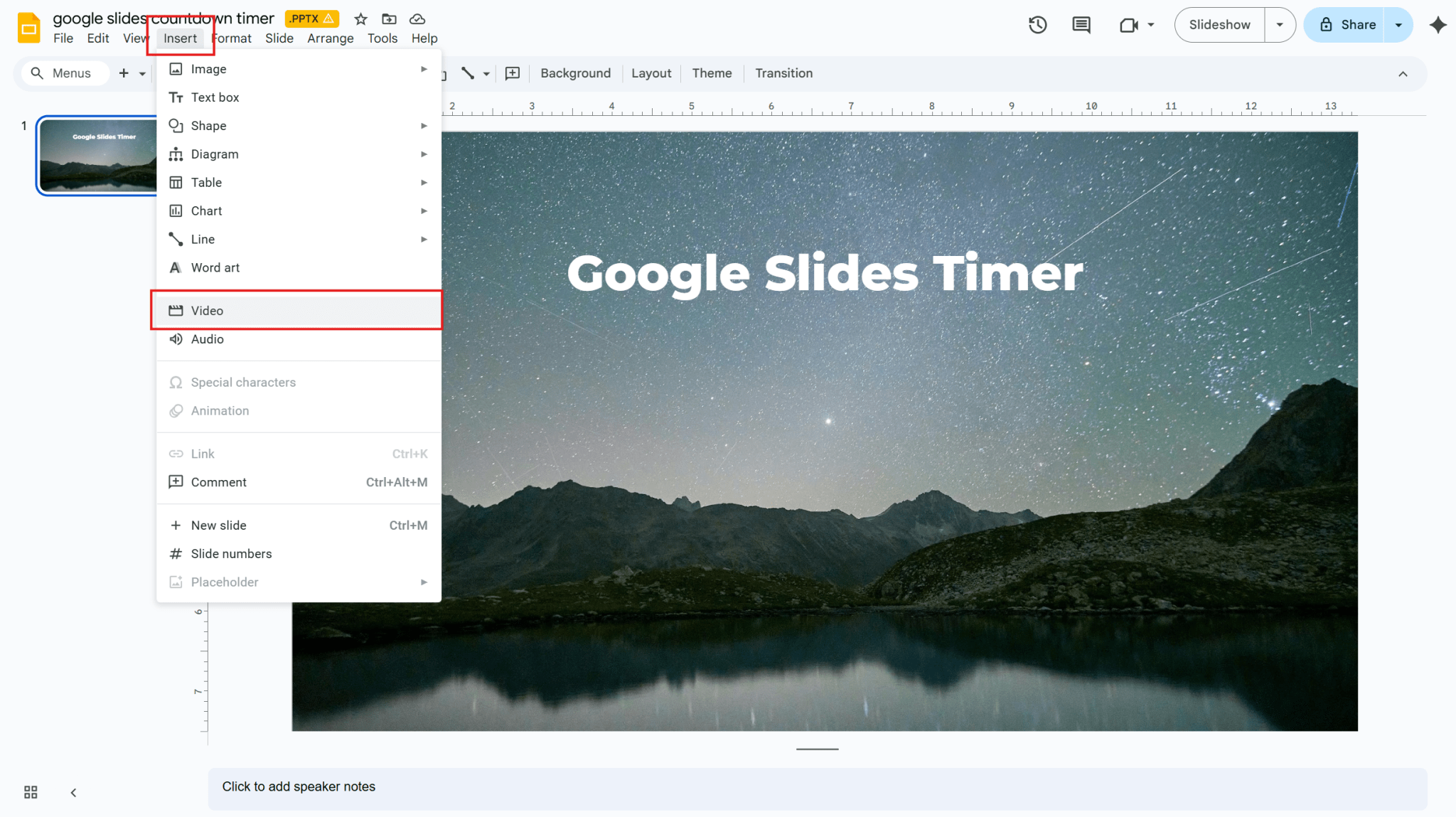1456x817 pixels.
Task: Select Word art from the Insert menu
Action: [215, 267]
